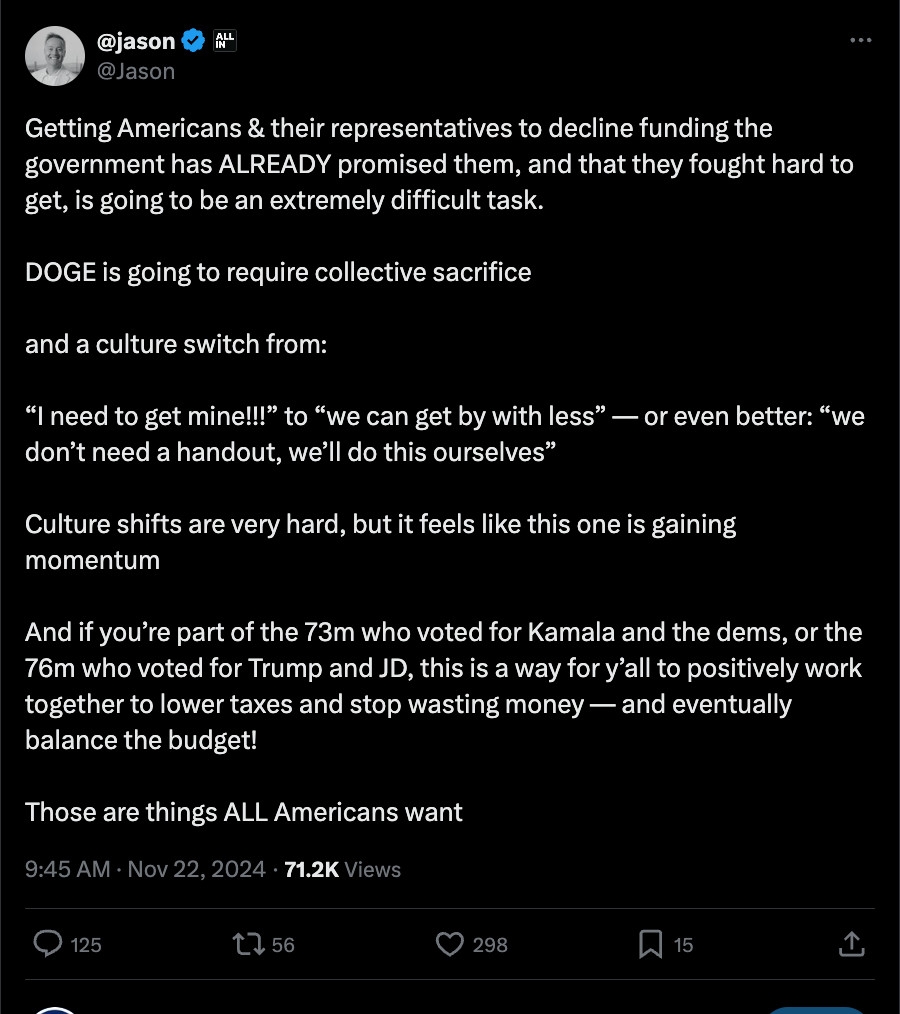The width and height of the screenshot is (900, 1014).
Task: Open the three-dot more options menu
Action: (860, 41)
